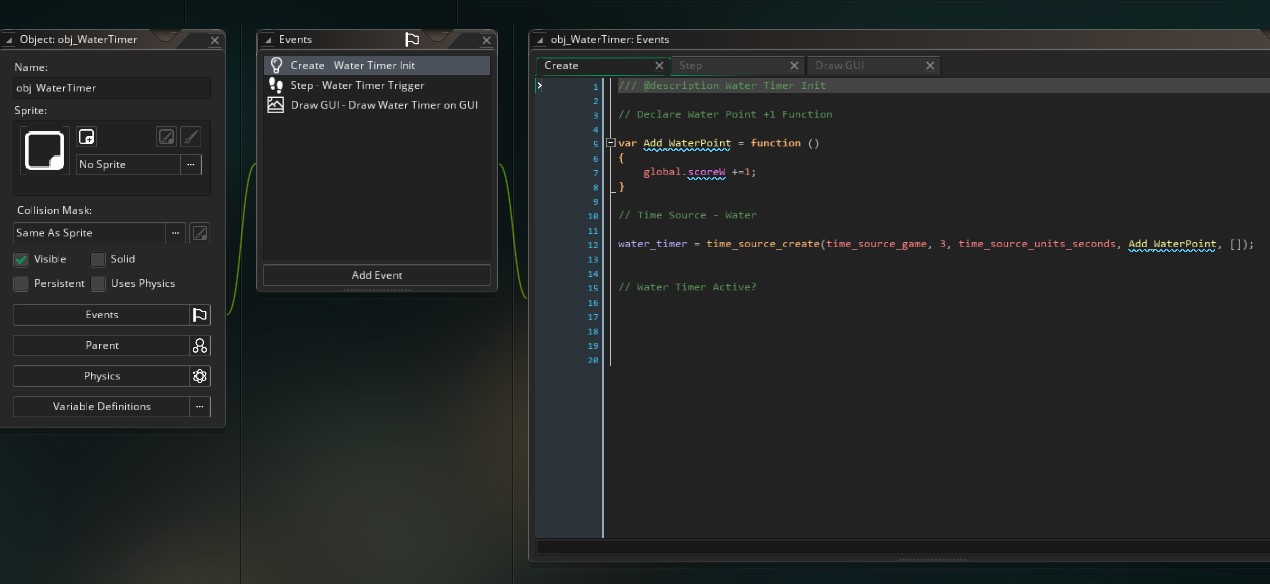Click the comment '// Water Timer Active?'

pos(687,287)
